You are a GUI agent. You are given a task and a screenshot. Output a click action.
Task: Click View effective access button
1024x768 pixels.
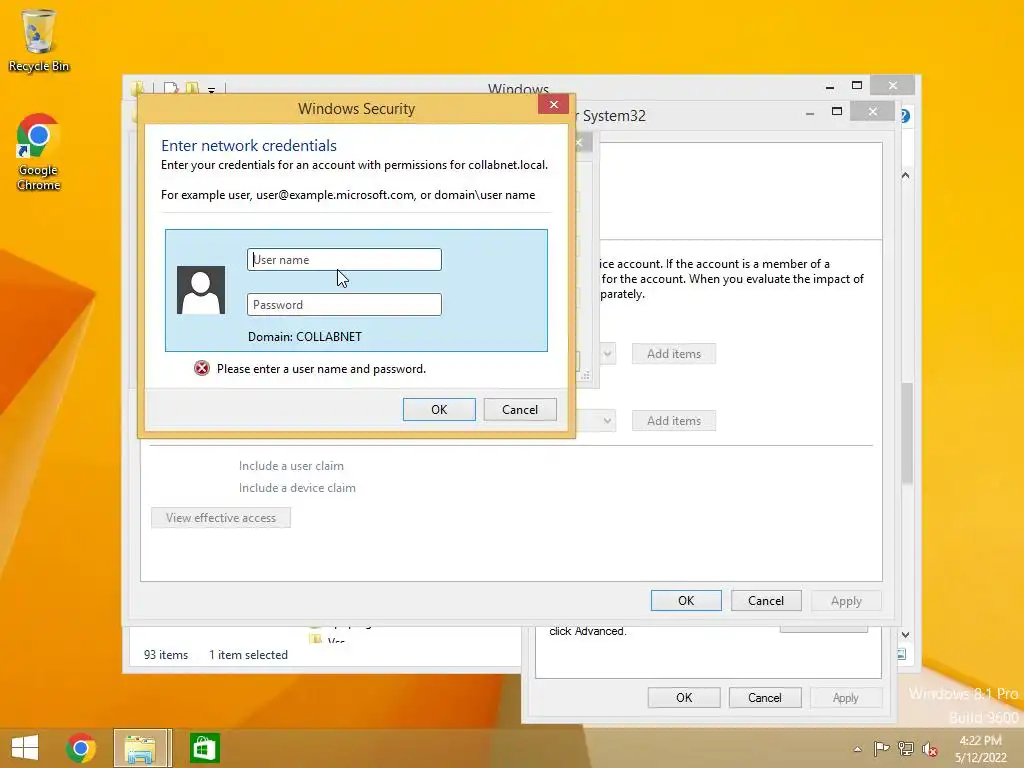(221, 518)
